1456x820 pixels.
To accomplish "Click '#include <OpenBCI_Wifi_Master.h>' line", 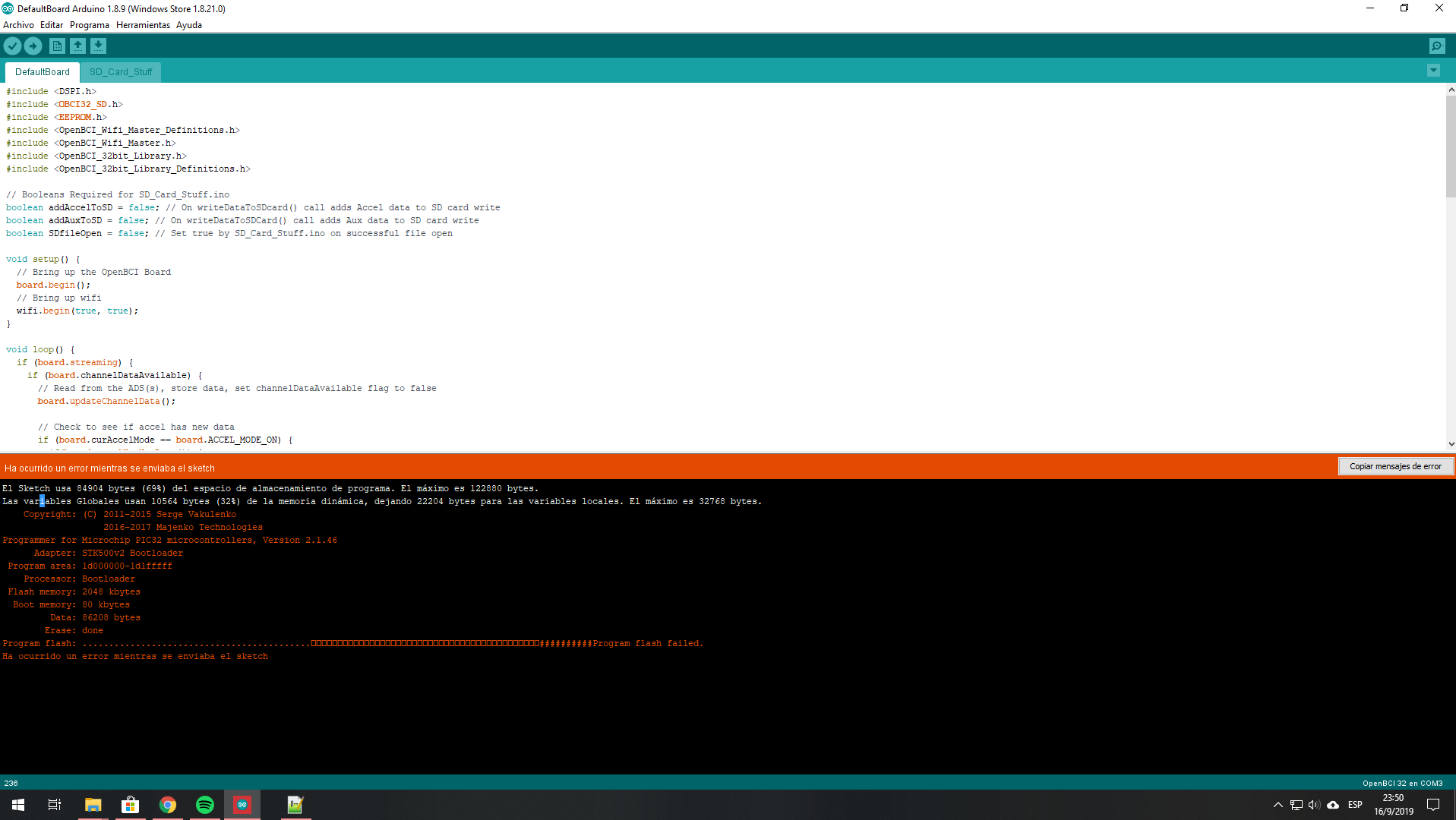I will pos(91,143).
